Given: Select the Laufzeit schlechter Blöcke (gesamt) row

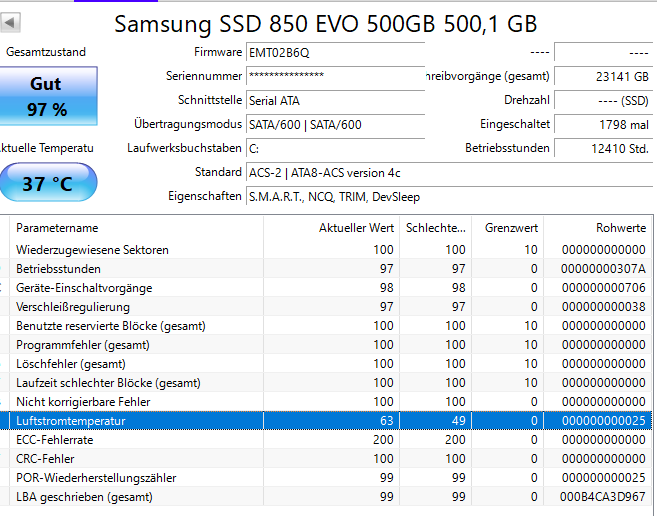Looking at the screenshot, I should (x=326, y=383).
